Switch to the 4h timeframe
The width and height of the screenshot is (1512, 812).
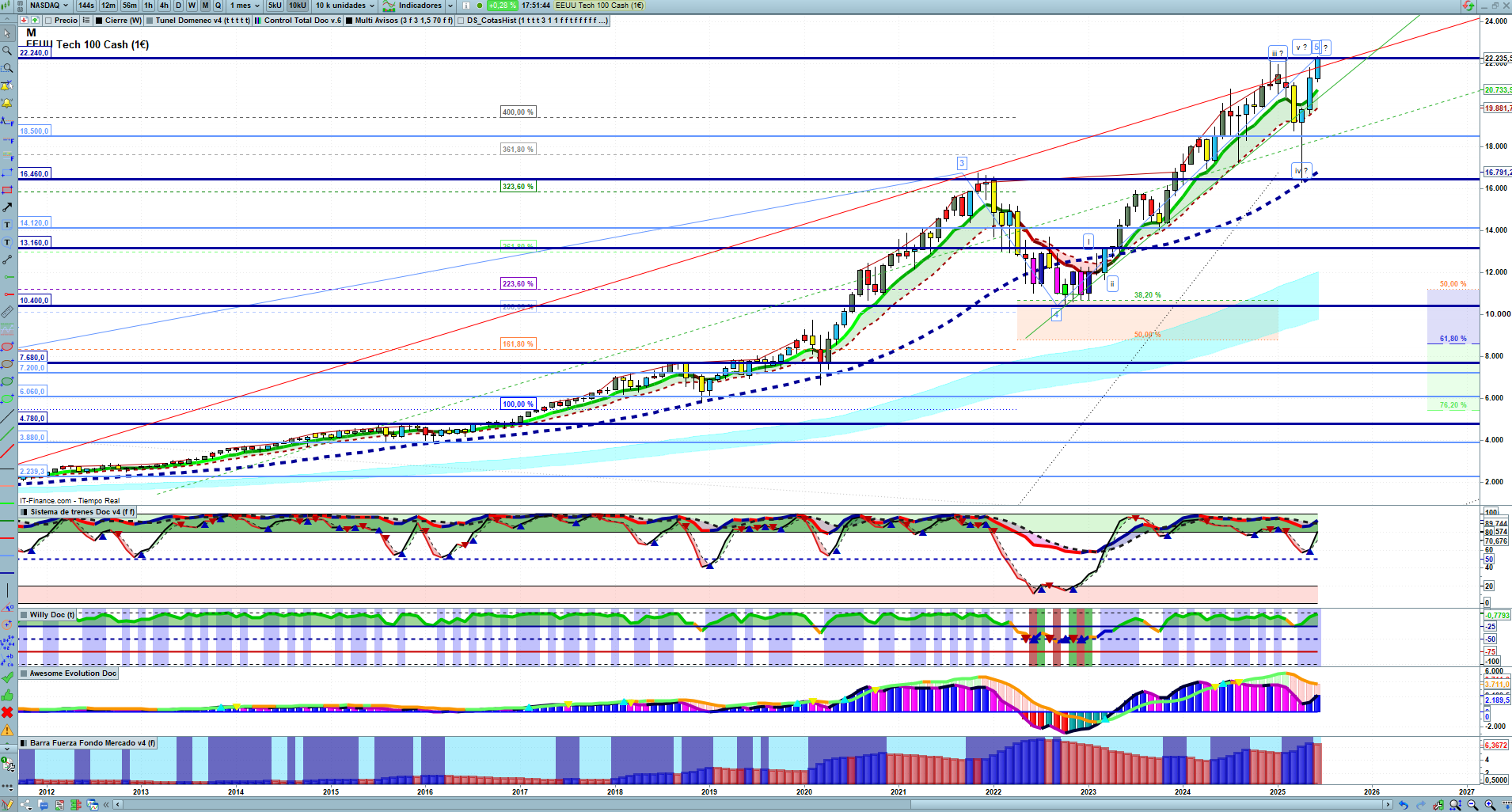164,6
